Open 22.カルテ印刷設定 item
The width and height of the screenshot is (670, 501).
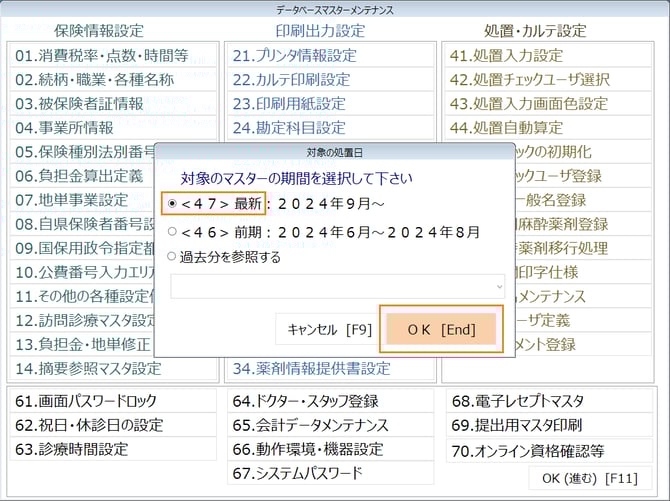coord(291,79)
